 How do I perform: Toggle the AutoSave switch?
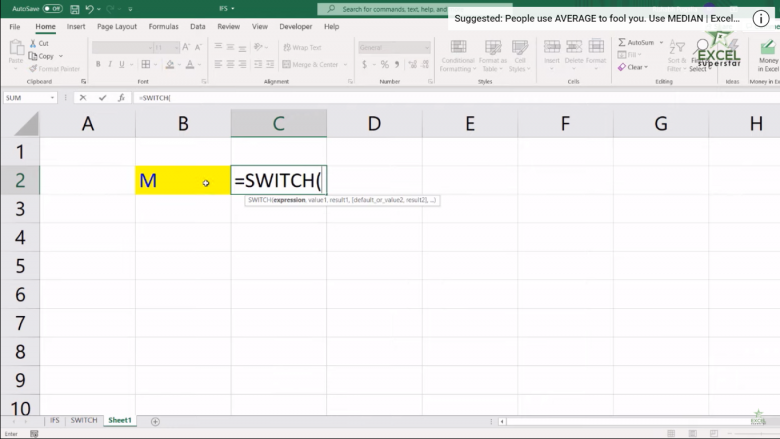52,9
